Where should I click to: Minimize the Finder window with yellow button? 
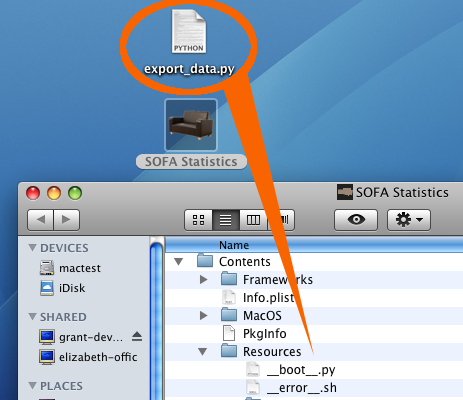point(54,193)
